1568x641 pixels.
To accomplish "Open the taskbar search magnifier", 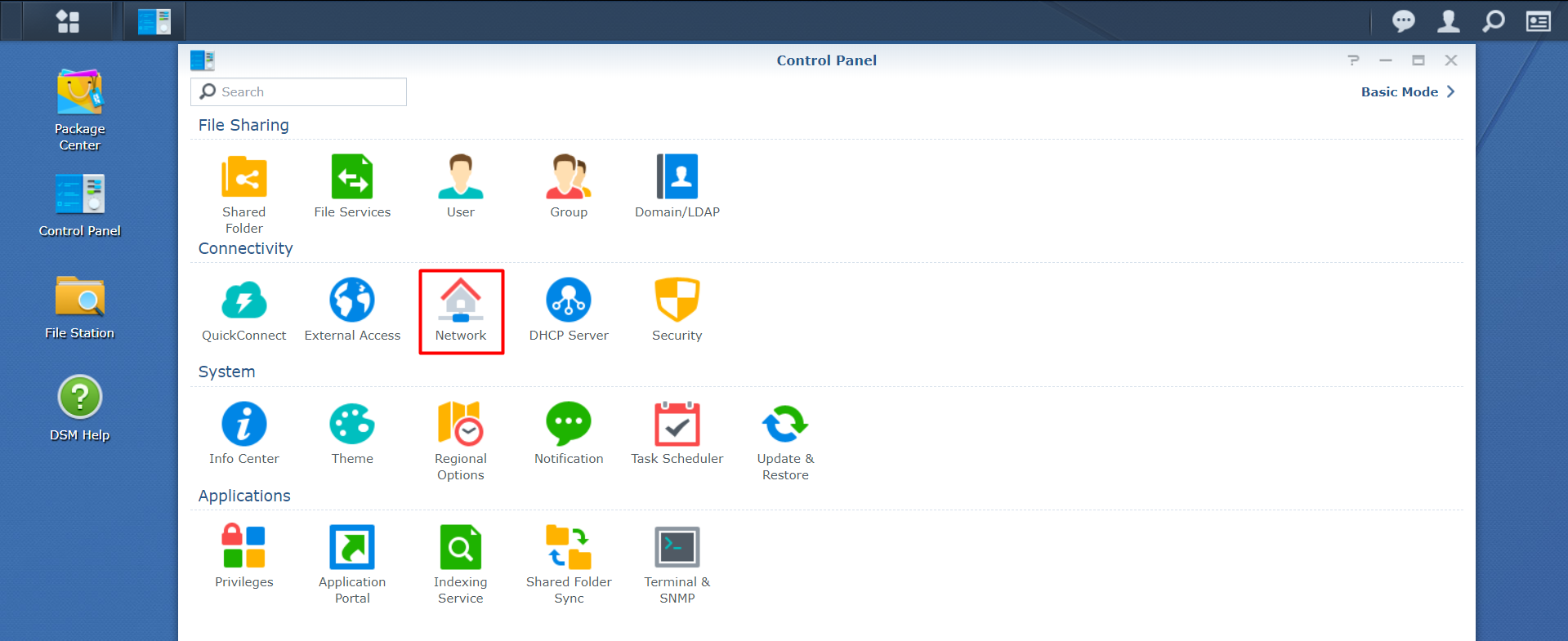I will 1494,21.
